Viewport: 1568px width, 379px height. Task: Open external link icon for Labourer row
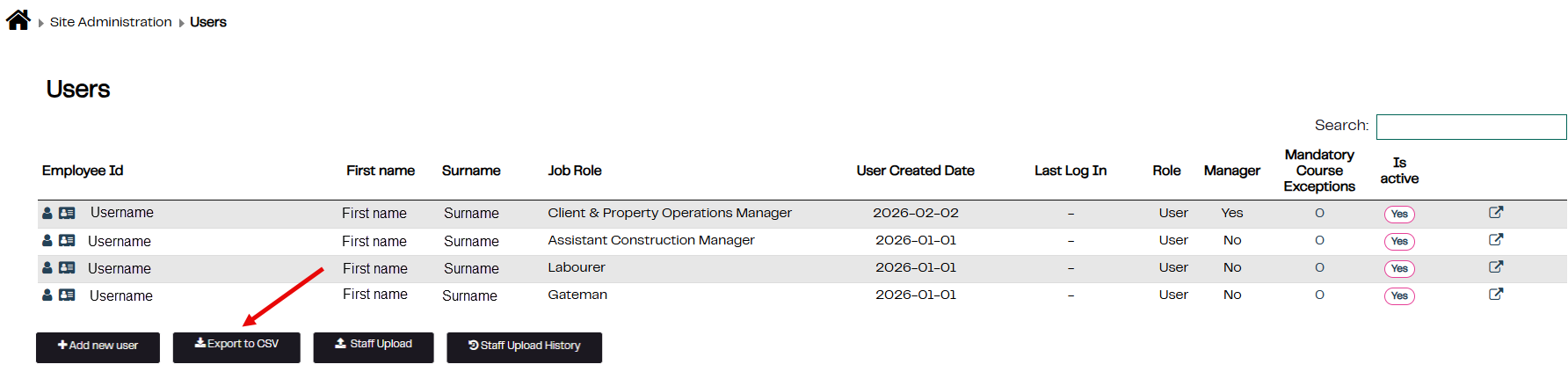1496,266
